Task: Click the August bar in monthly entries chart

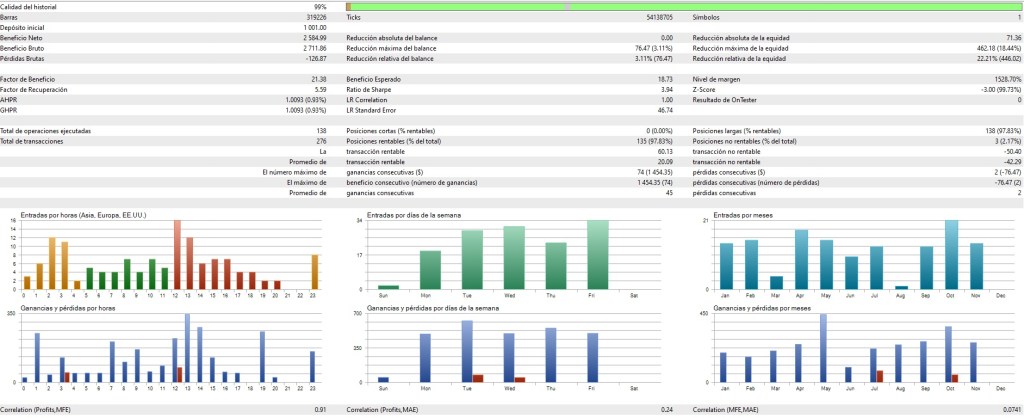Action: [901, 287]
